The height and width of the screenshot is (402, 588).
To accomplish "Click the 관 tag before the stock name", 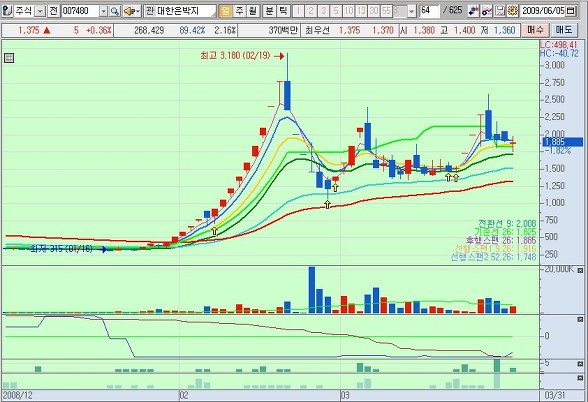I will point(150,11).
